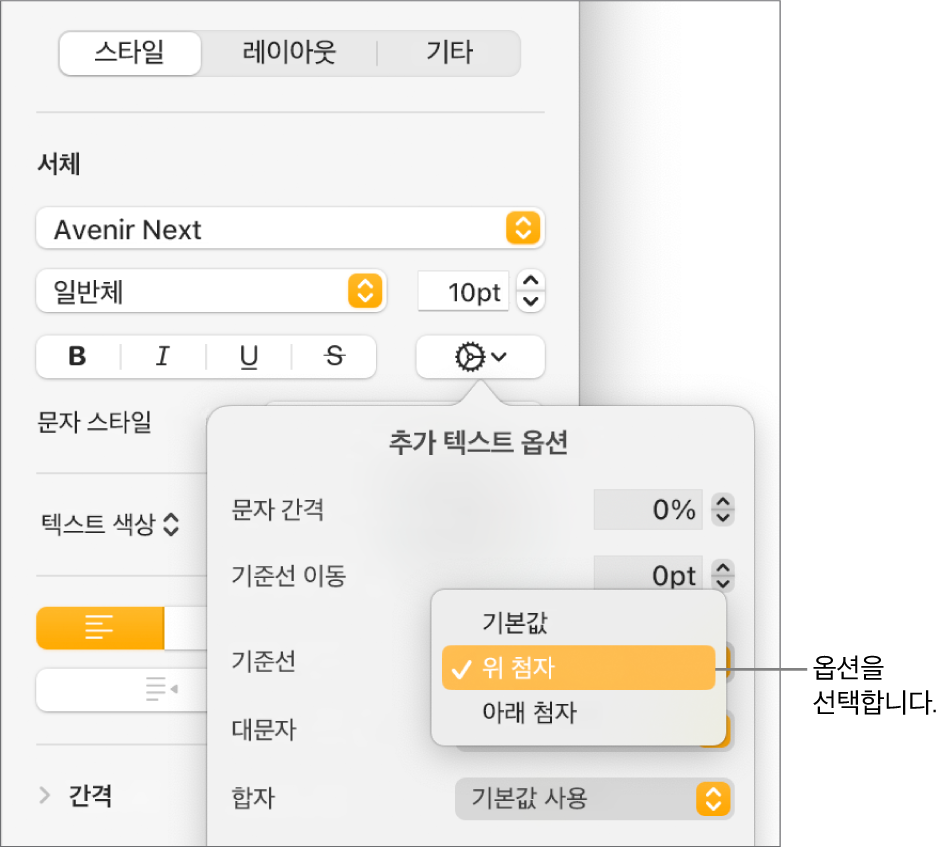Screen dimensions: 945x849
Task: Choose 아래 첨자 subscript option
Action: coord(579,713)
